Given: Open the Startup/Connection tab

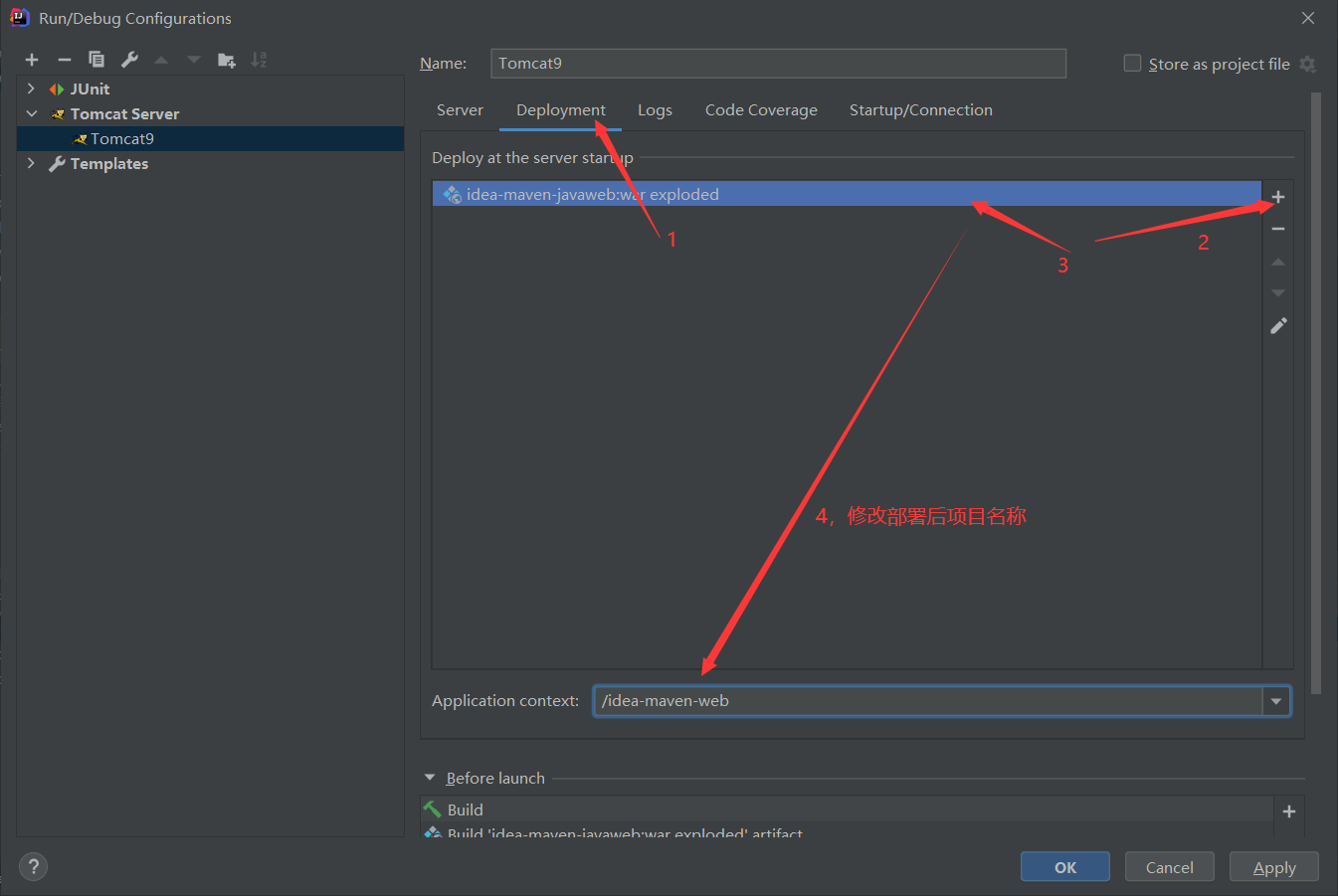Looking at the screenshot, I should tap(921, 110).
